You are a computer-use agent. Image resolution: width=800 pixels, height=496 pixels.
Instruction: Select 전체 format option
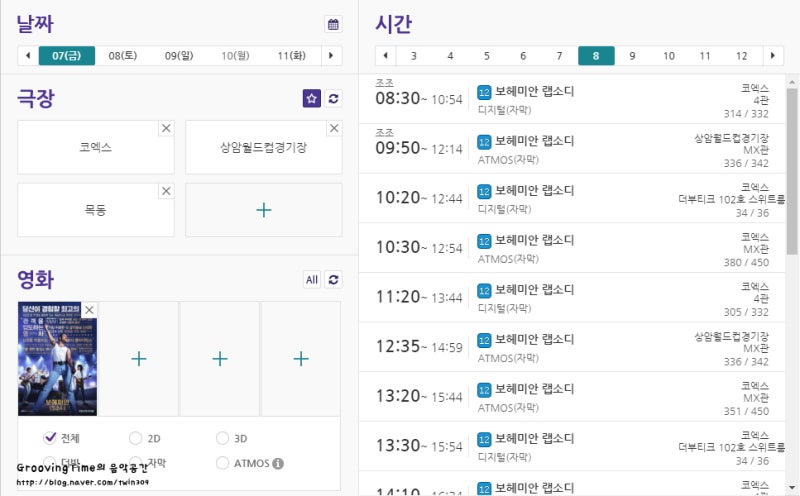point(49,437)
